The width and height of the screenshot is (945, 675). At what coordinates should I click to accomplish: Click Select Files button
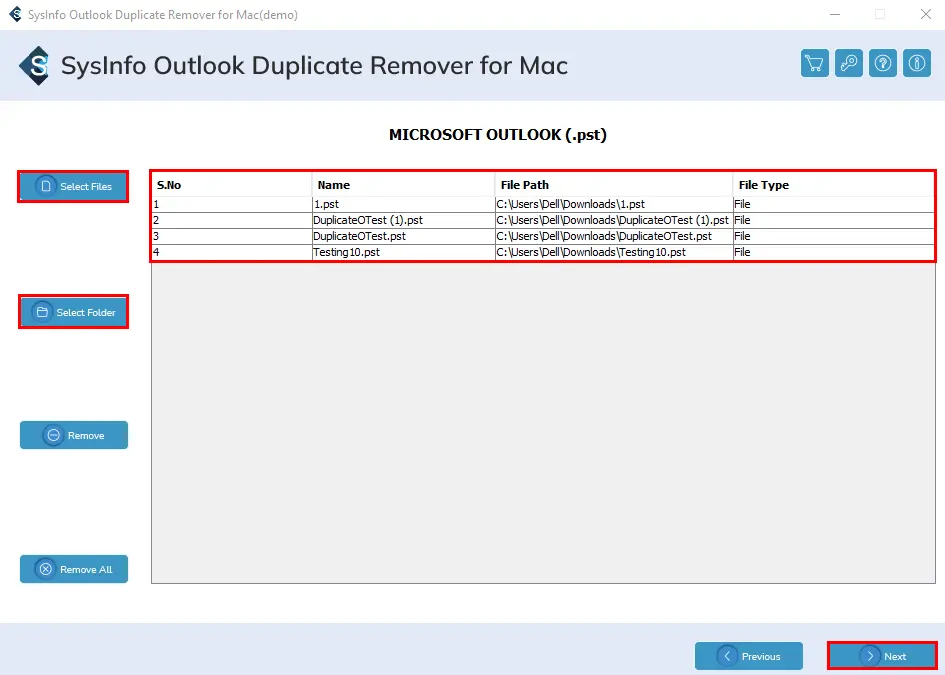(x=73, y=186)
